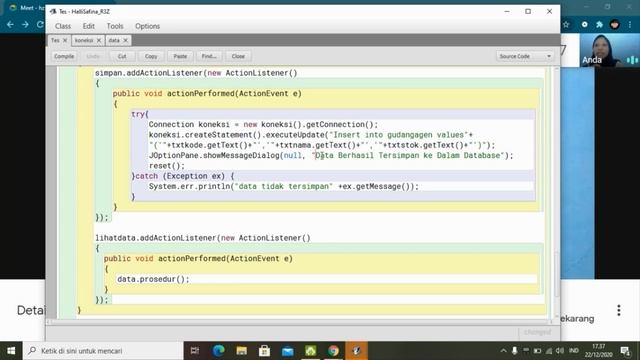
Task: Open the green app icon on the taskbar
Action: [x=311, y=351]
